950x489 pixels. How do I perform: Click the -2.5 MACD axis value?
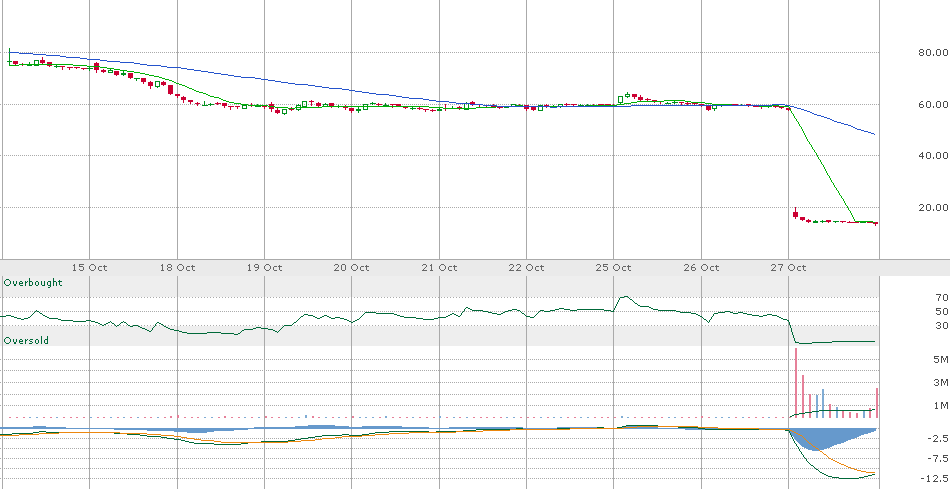coord(938,438)
